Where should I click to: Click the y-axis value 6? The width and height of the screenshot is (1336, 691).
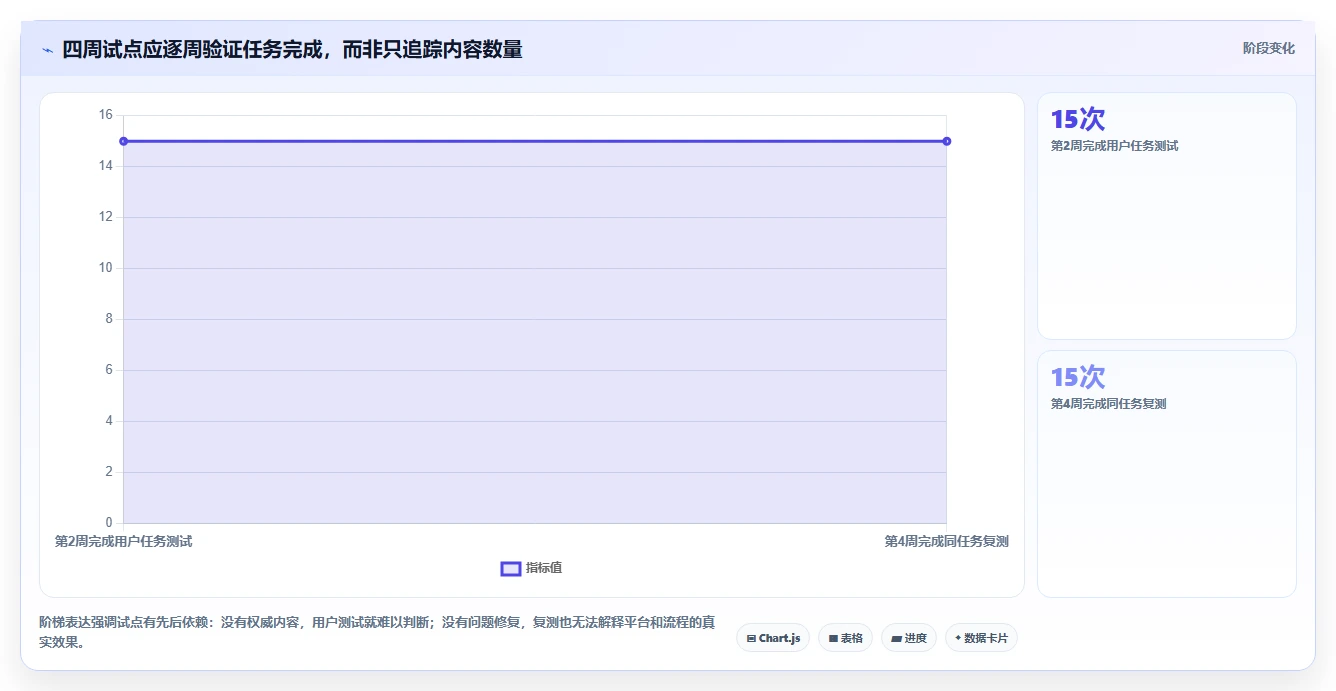coord(109,370)
